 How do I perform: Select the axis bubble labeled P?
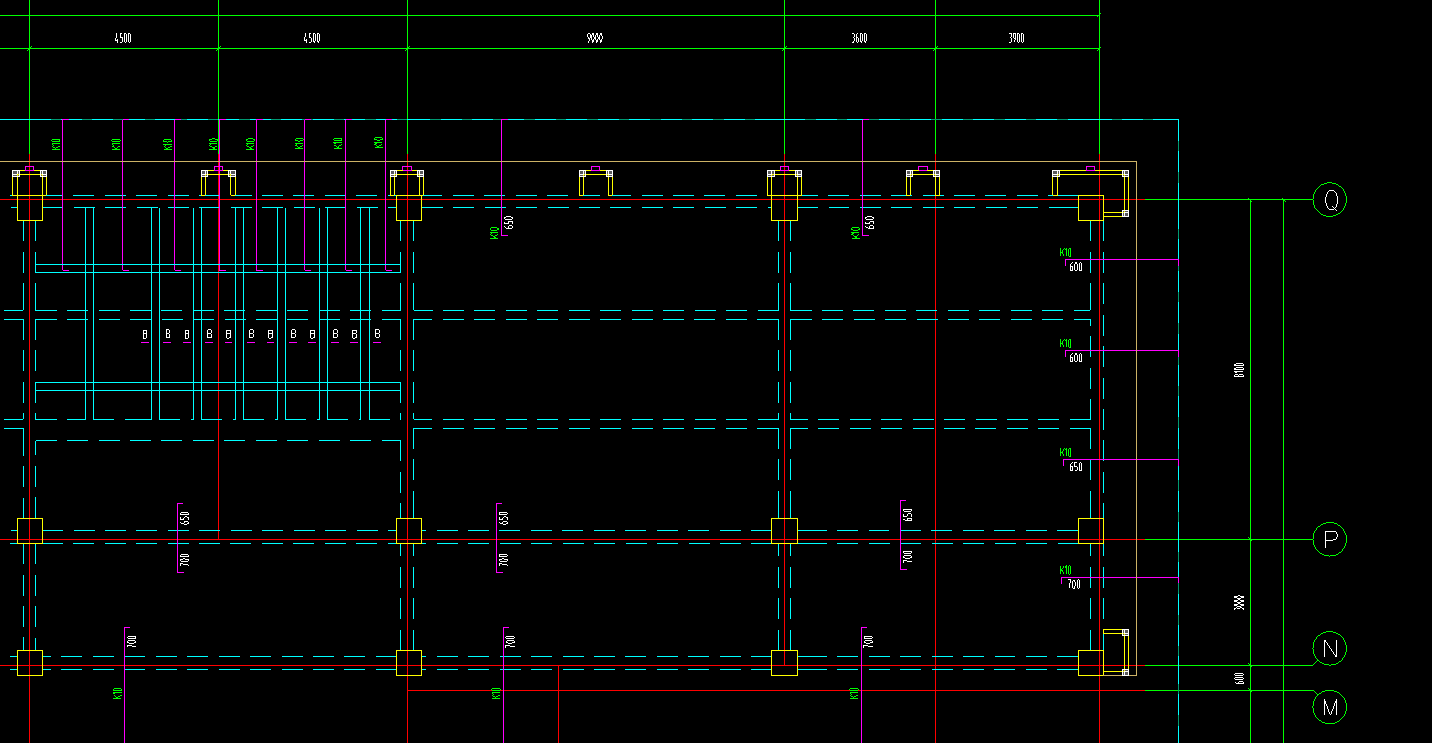(1330, 540)
